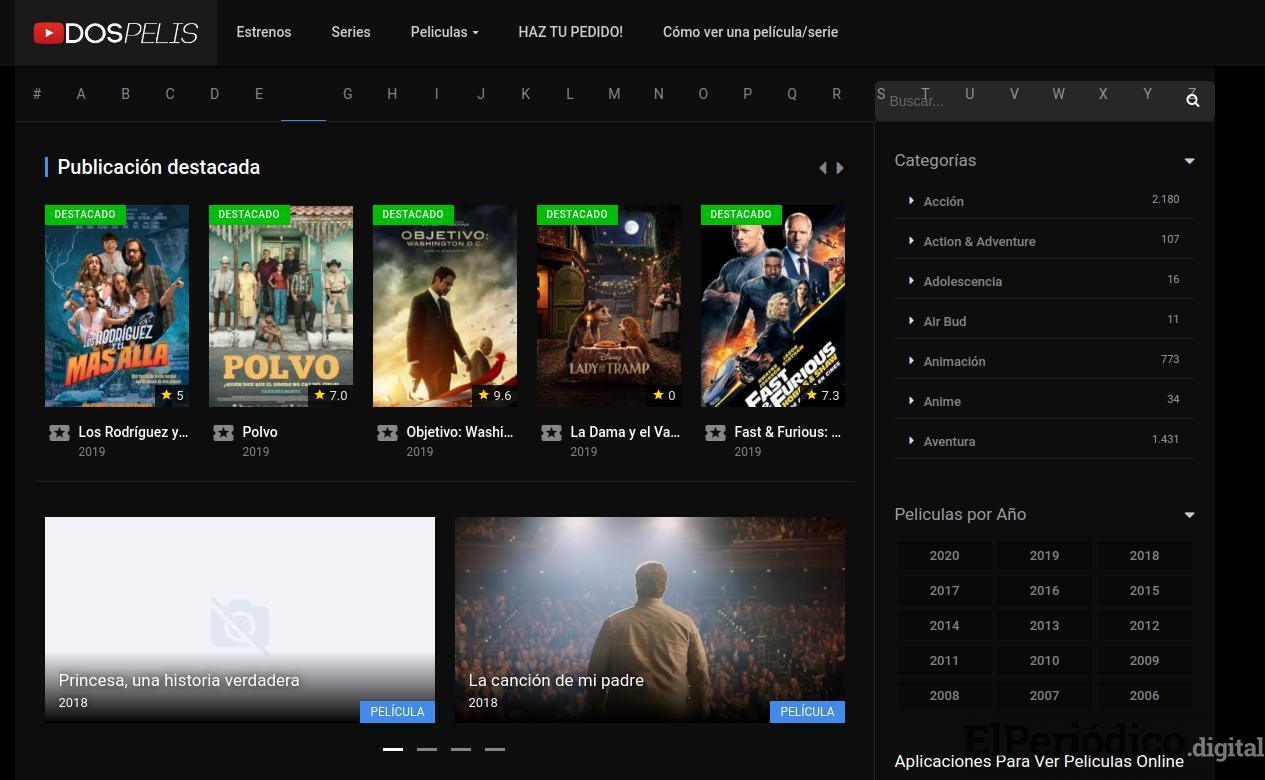1265x780 pixels.
Task: Open the Objetivo: Washington D.C. poster
Action: pyautogui.click(x=445, y=306)
